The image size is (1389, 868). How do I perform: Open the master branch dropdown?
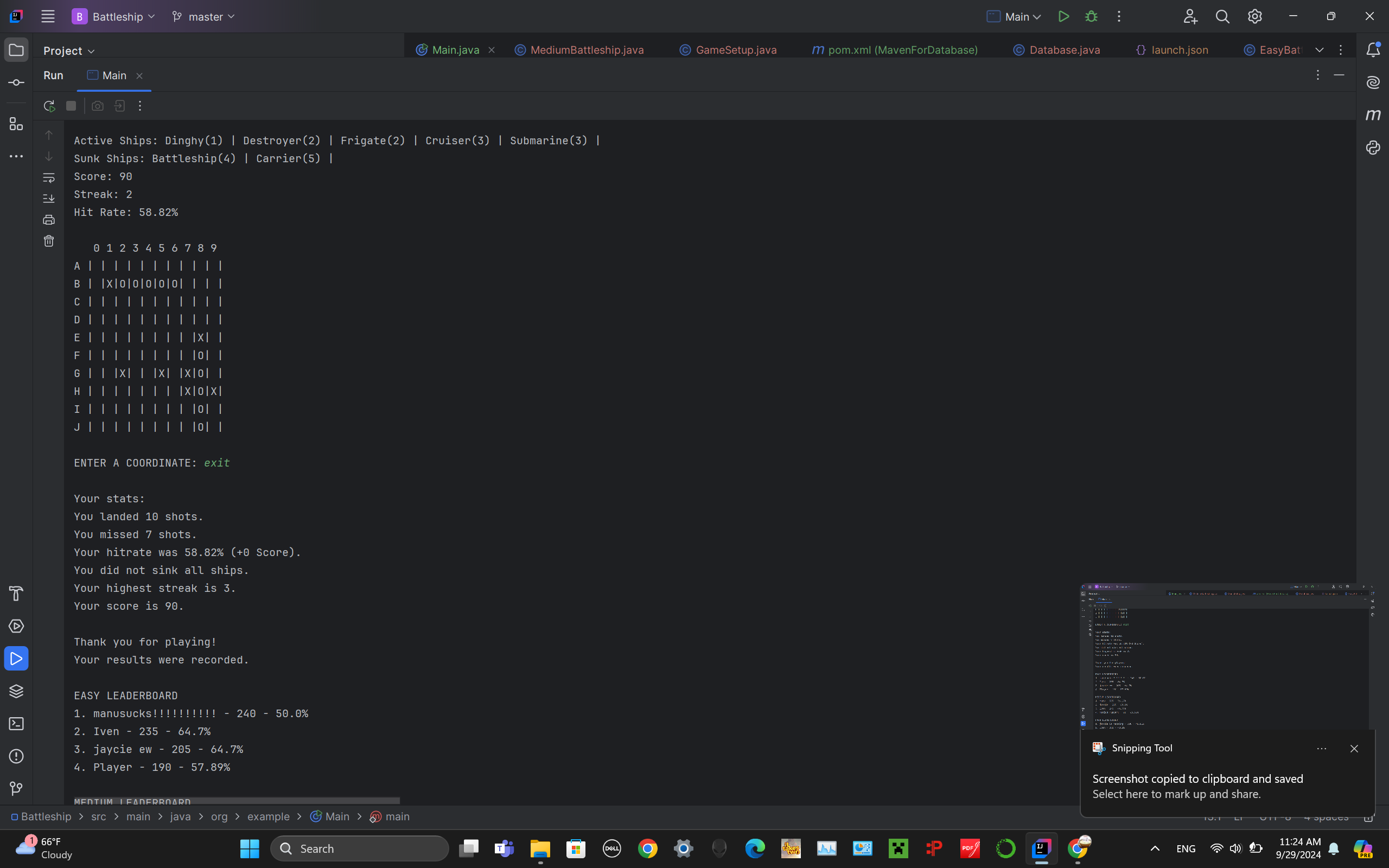coord(204,17)
